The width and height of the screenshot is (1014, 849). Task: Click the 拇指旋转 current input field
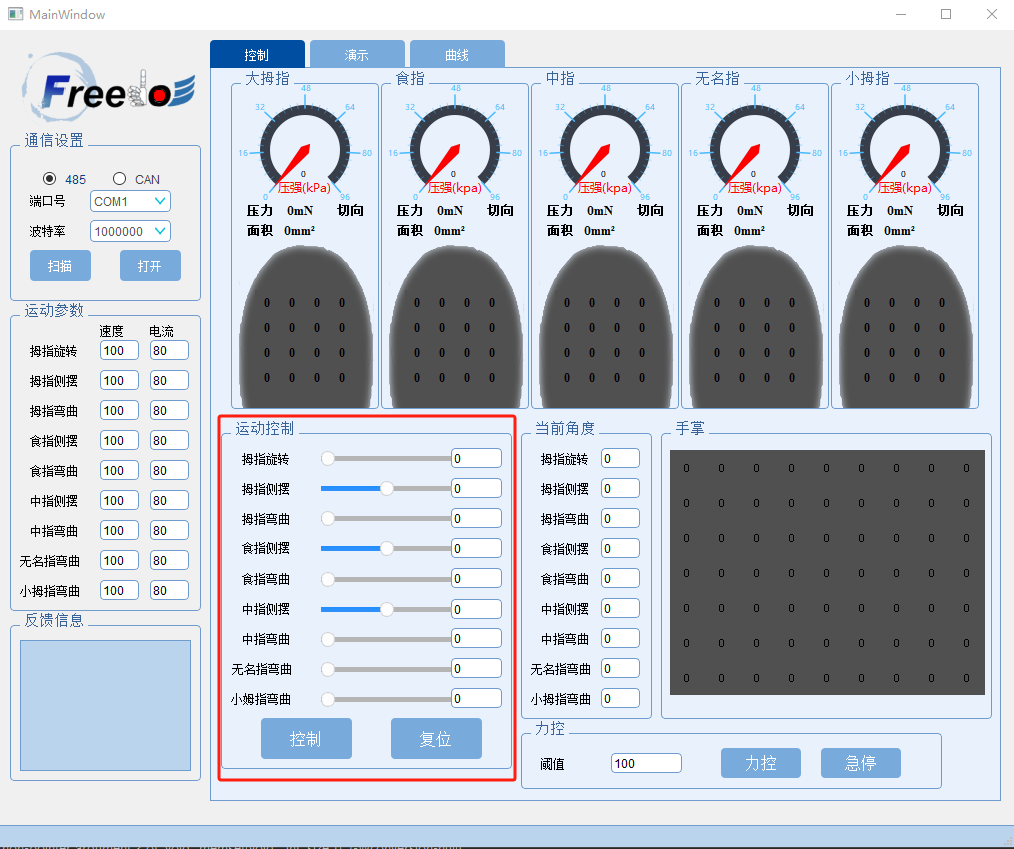coord(169,350)
